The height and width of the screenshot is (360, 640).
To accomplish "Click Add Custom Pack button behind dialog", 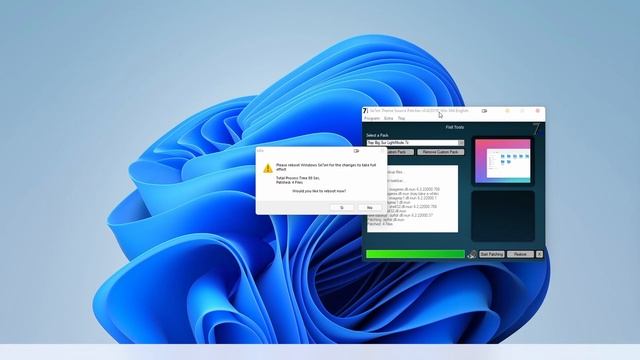I will point(400,152).
